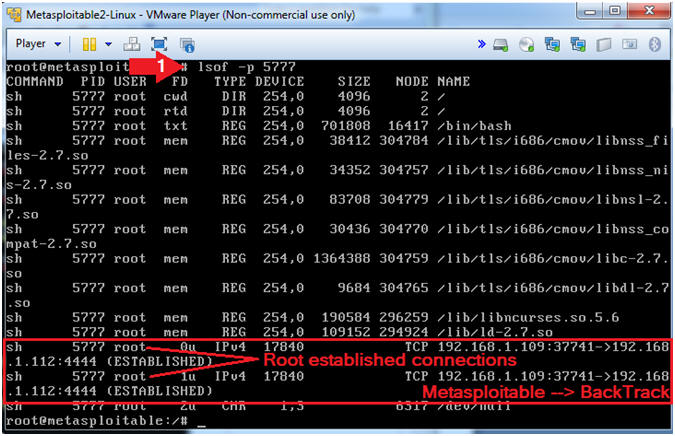675x436 pixels.
Task: Maximize the VMware Player window
Action: 615,11
